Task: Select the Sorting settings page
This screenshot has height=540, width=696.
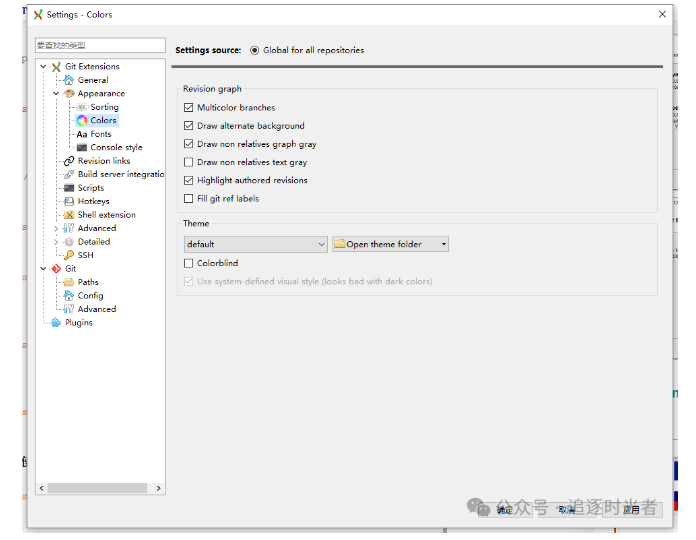Action: (104, 107)
